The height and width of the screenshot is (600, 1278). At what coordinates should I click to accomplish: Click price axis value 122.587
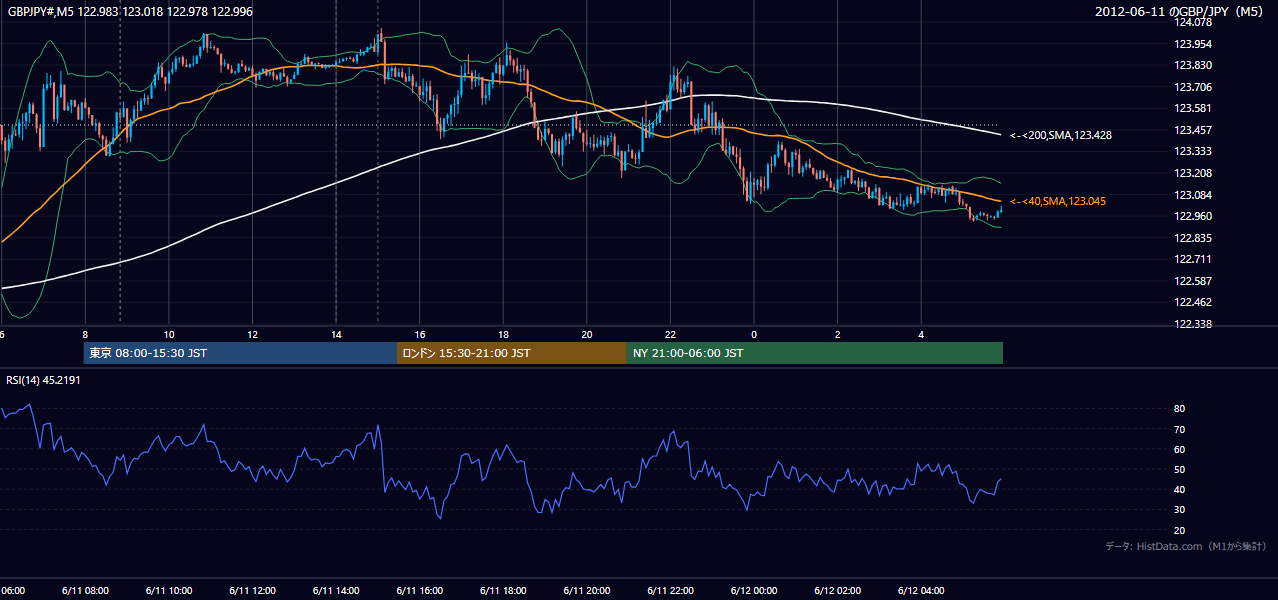[1194, 281]
